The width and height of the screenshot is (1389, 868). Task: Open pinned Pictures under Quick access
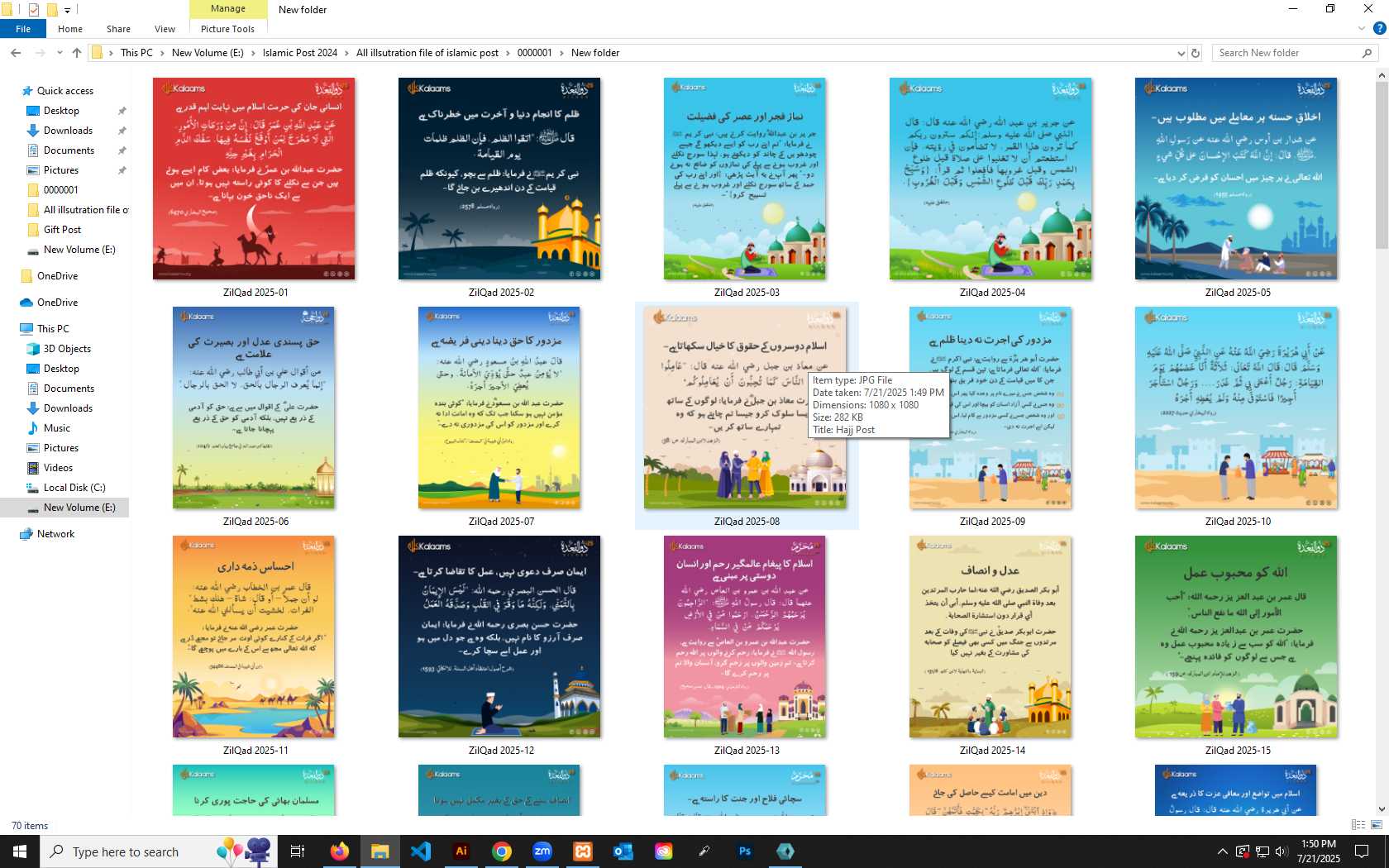click(61, 170)
